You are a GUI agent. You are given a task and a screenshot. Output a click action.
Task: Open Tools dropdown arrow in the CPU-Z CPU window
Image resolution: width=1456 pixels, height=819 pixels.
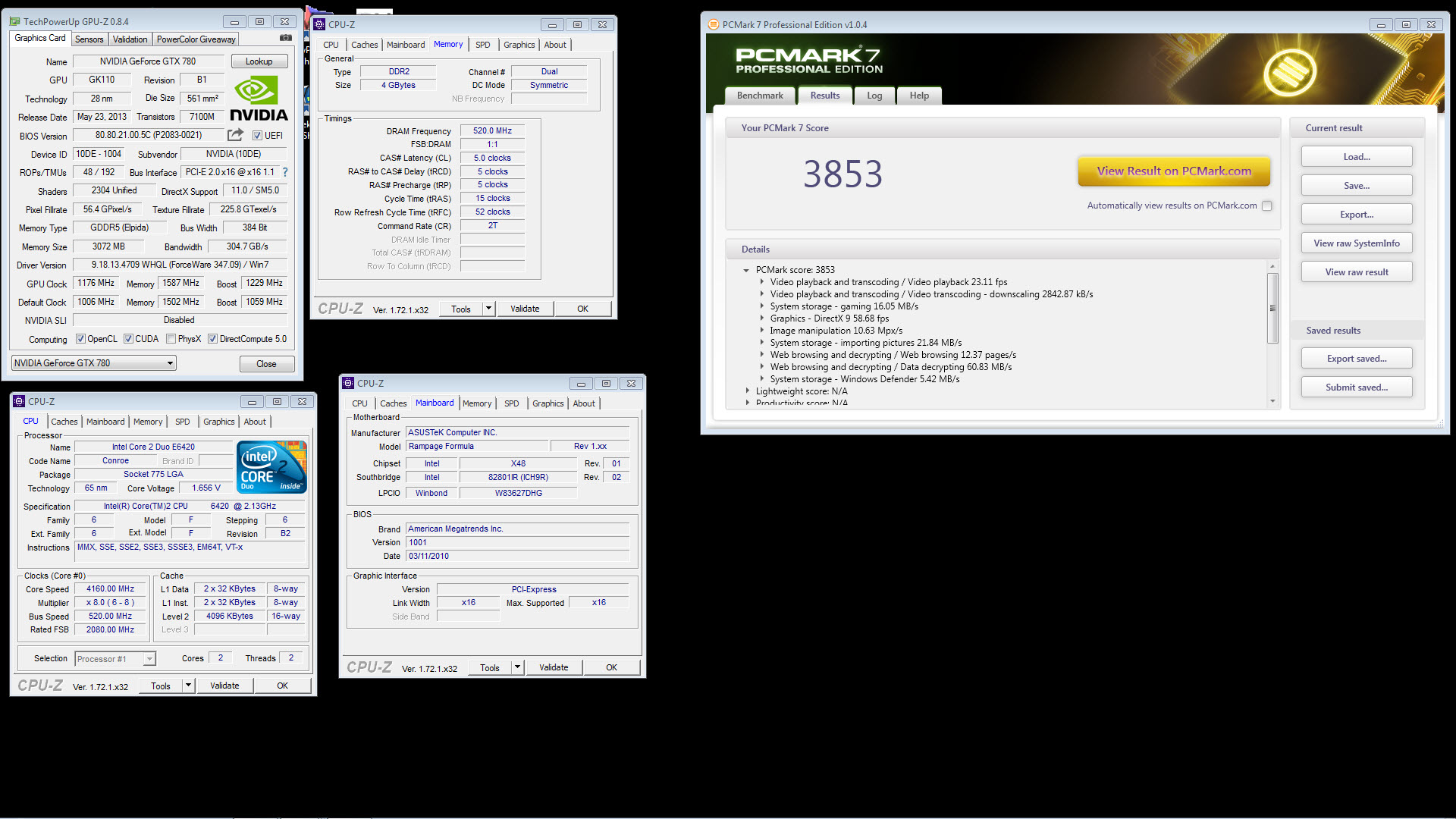pos(188,686)
